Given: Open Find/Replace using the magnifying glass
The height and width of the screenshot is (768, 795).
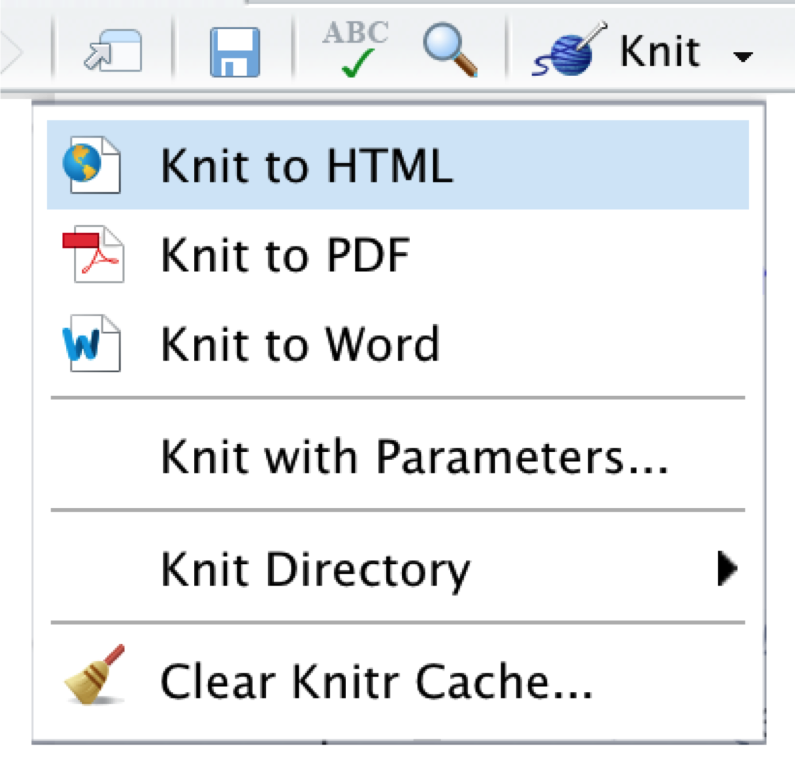Looking at the screenshot, I should [x=449, y=48].
